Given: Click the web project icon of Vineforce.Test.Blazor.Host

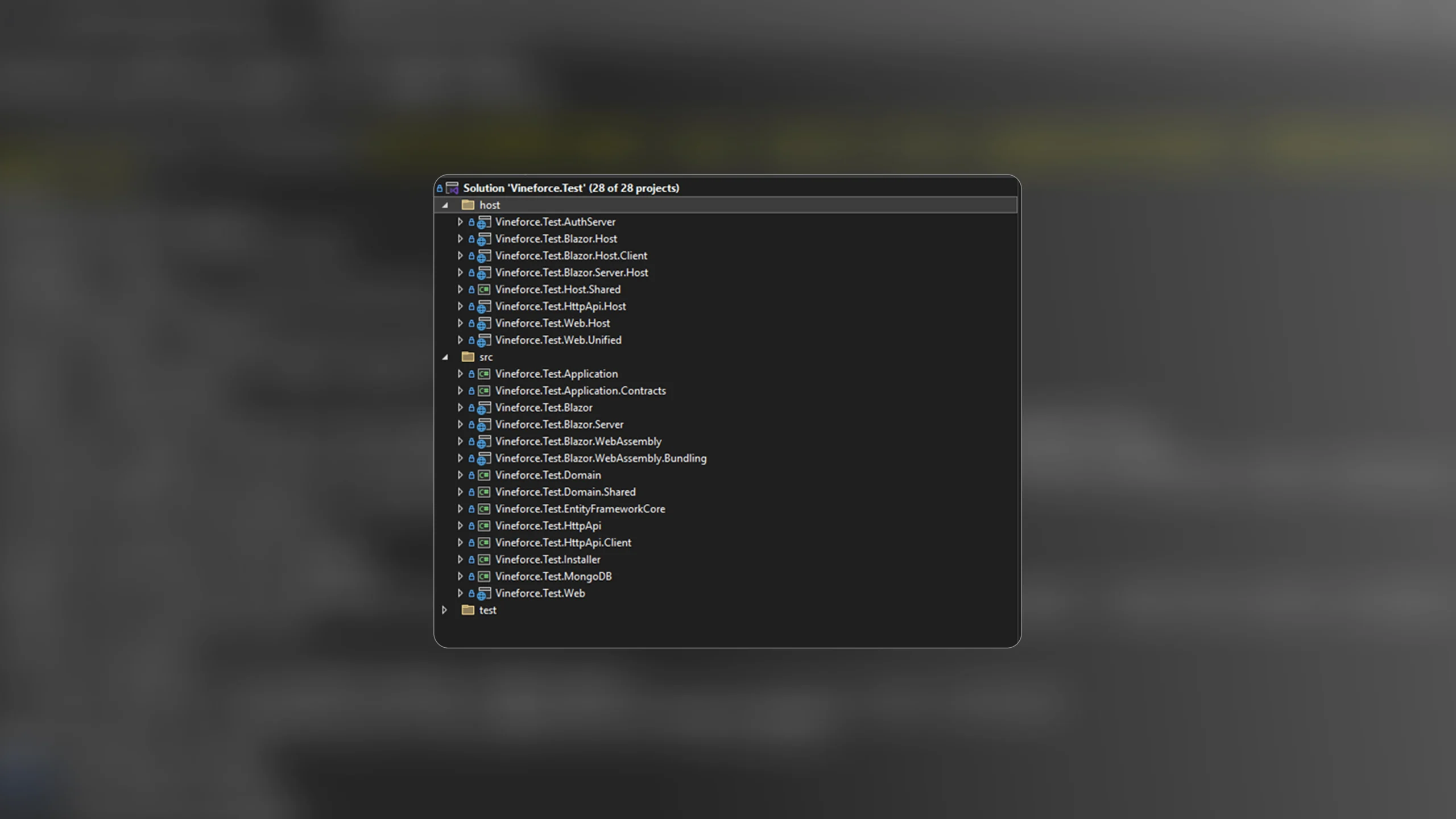Looking at the screenshot, I should (x=484, y=239).
